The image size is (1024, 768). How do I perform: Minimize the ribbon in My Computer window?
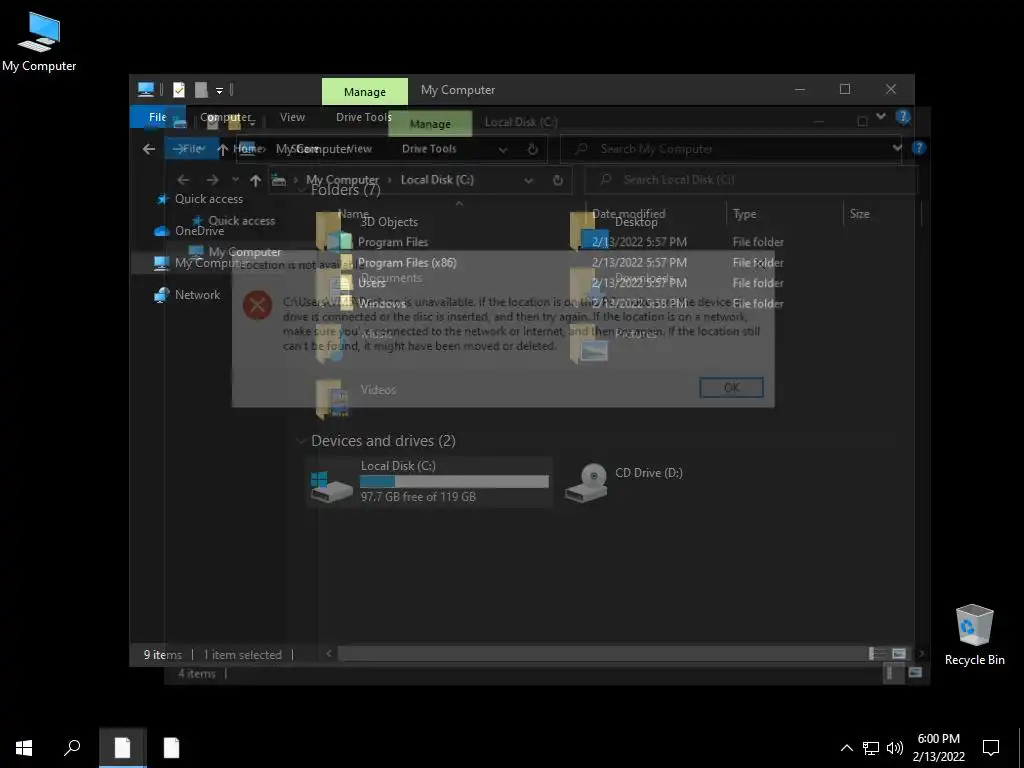(x=880, y=116)
